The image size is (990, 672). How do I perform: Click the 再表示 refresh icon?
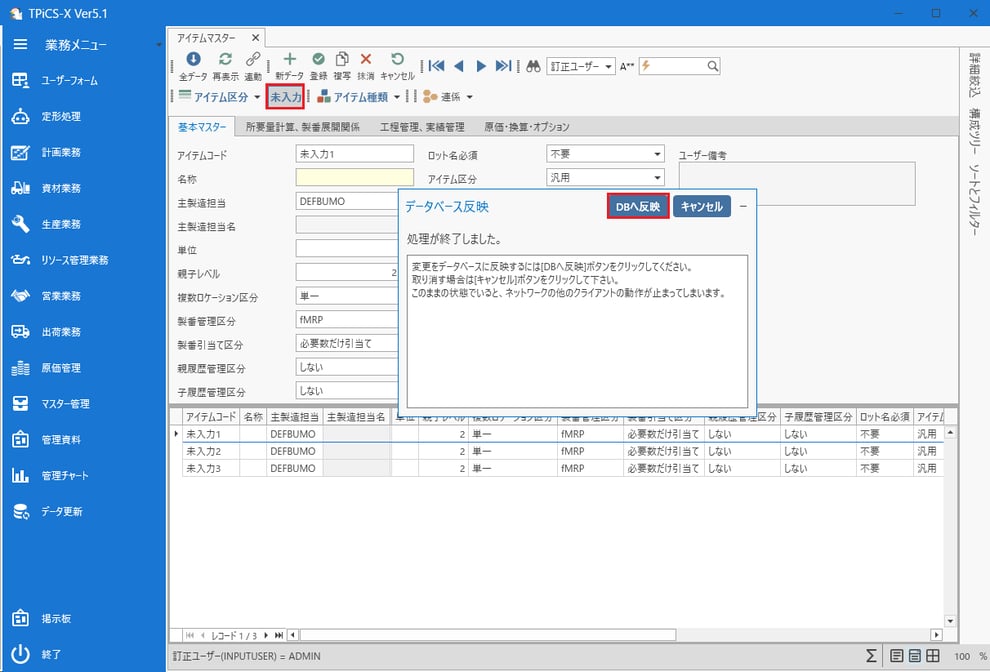tap(225, 61)
